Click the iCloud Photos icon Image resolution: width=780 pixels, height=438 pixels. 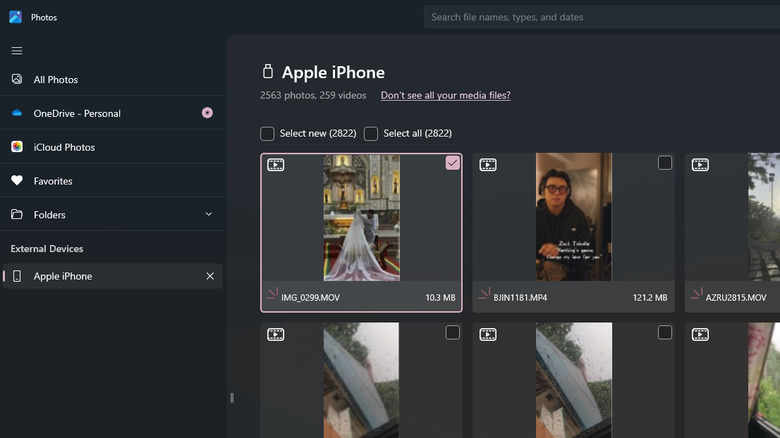tap(17, 147)
